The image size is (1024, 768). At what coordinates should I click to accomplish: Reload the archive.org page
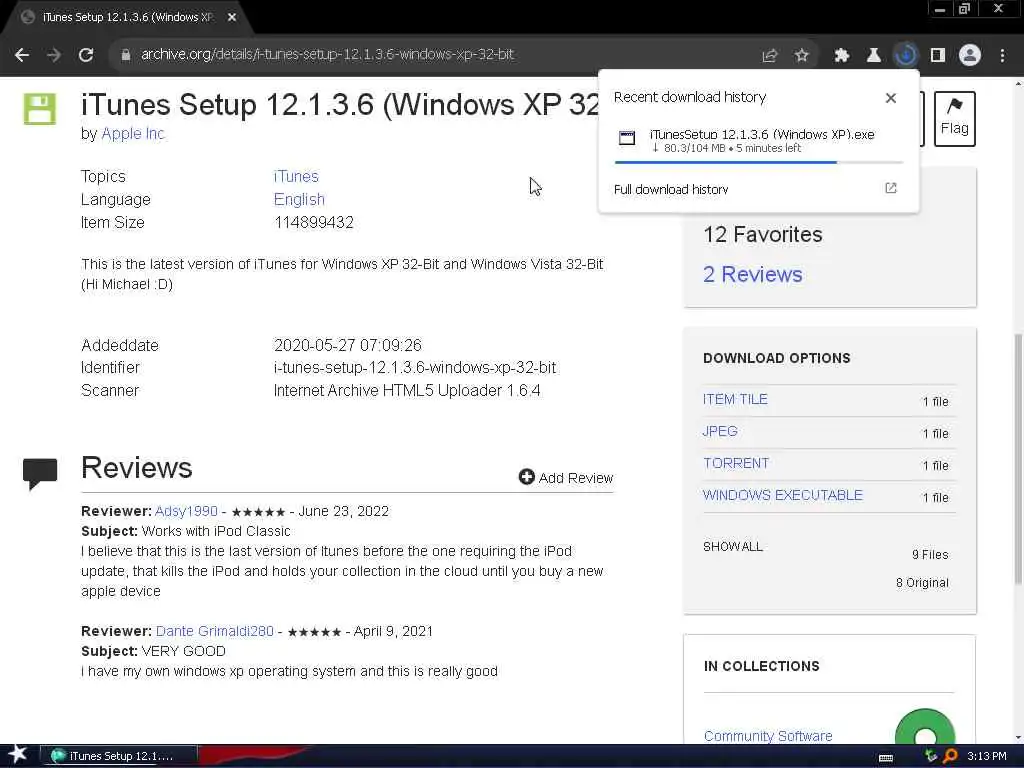click(86, 56)
